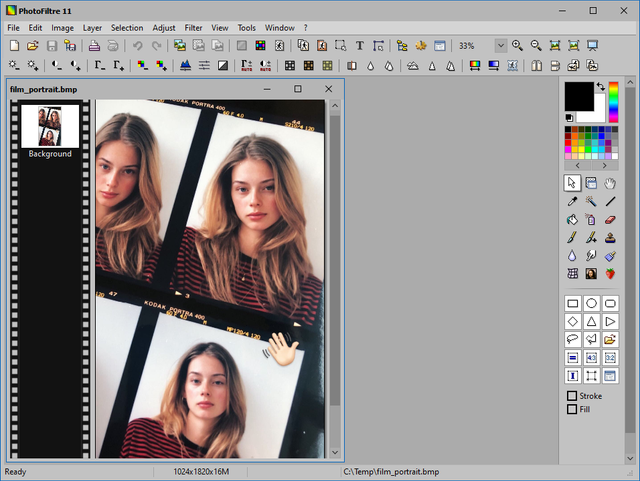640x481 pixels.
Task: Open the Edit menu
Action: pos(35,28)
